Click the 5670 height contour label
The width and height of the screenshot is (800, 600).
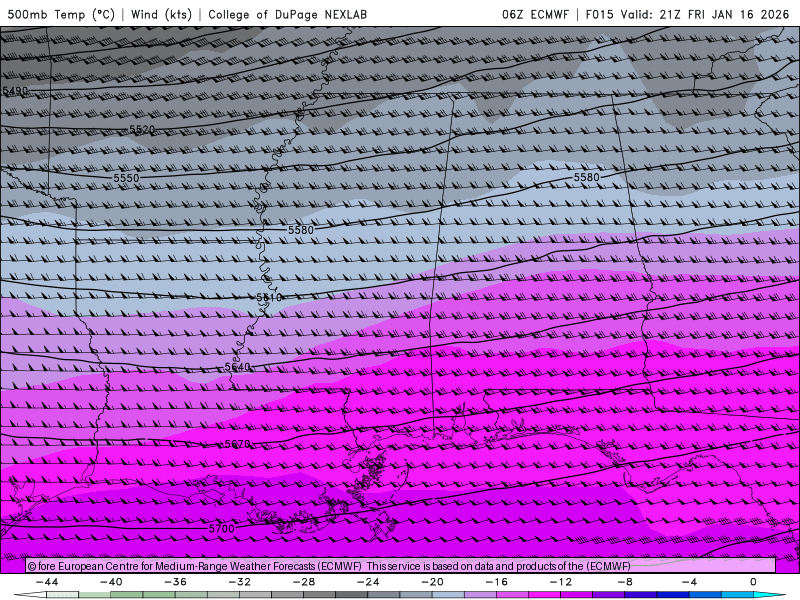[237, 444]
